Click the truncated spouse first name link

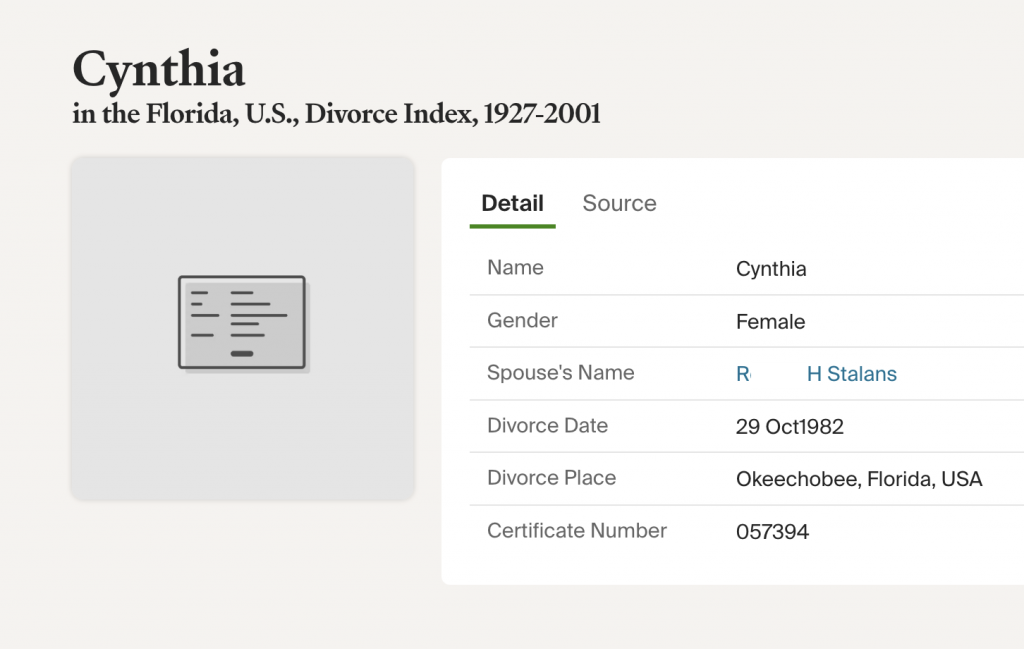coord(744,374)
